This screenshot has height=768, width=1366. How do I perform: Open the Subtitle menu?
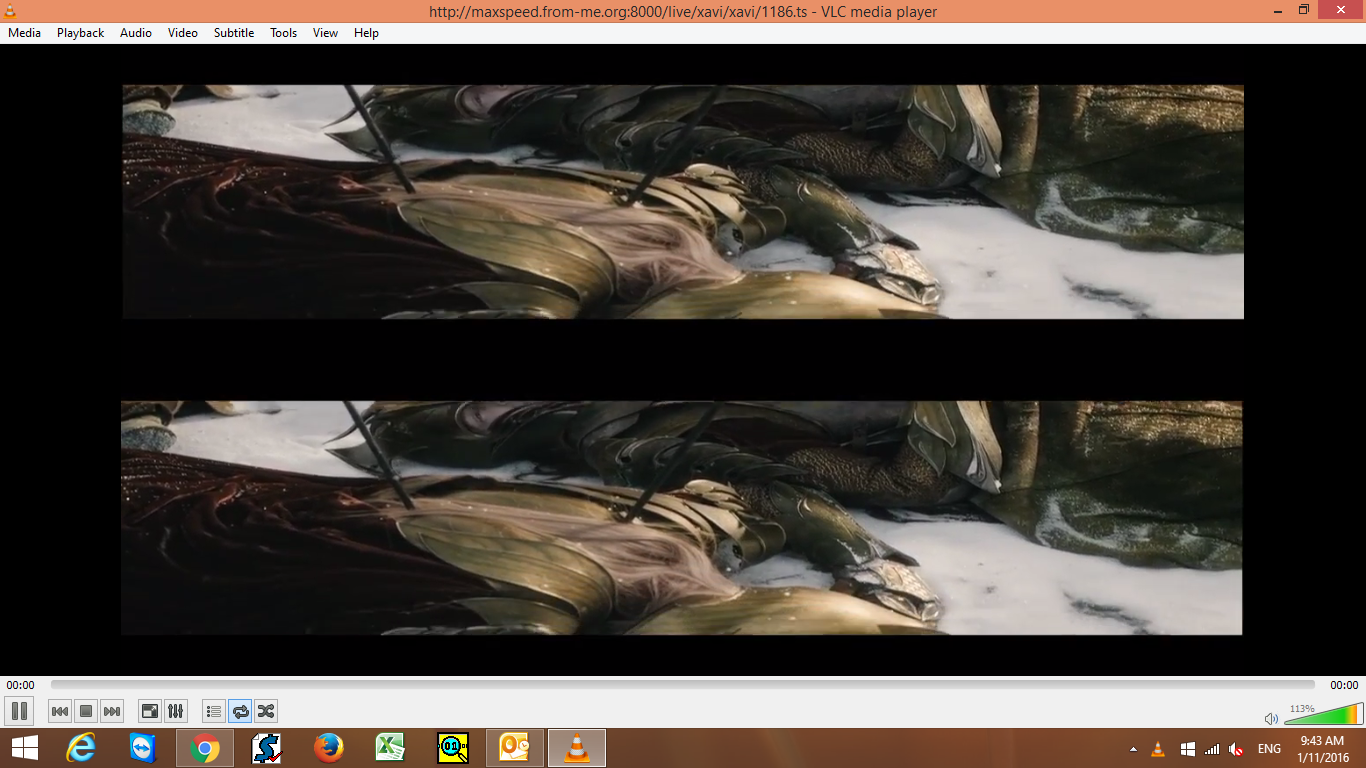click(x=234, y=33)
